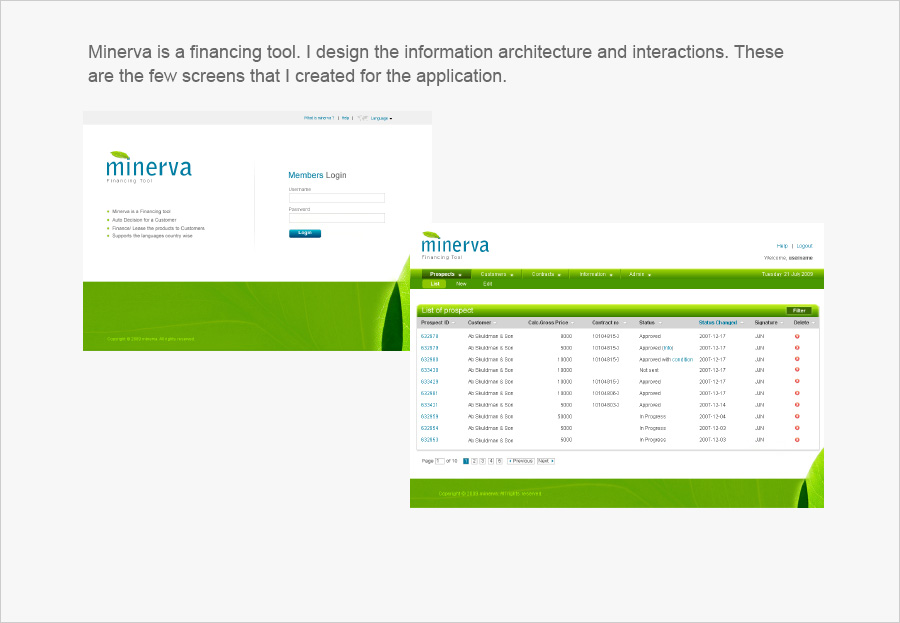This screenshot has height=623, width=900.
Task: Click the Logout link
Action: click(804, 246)
